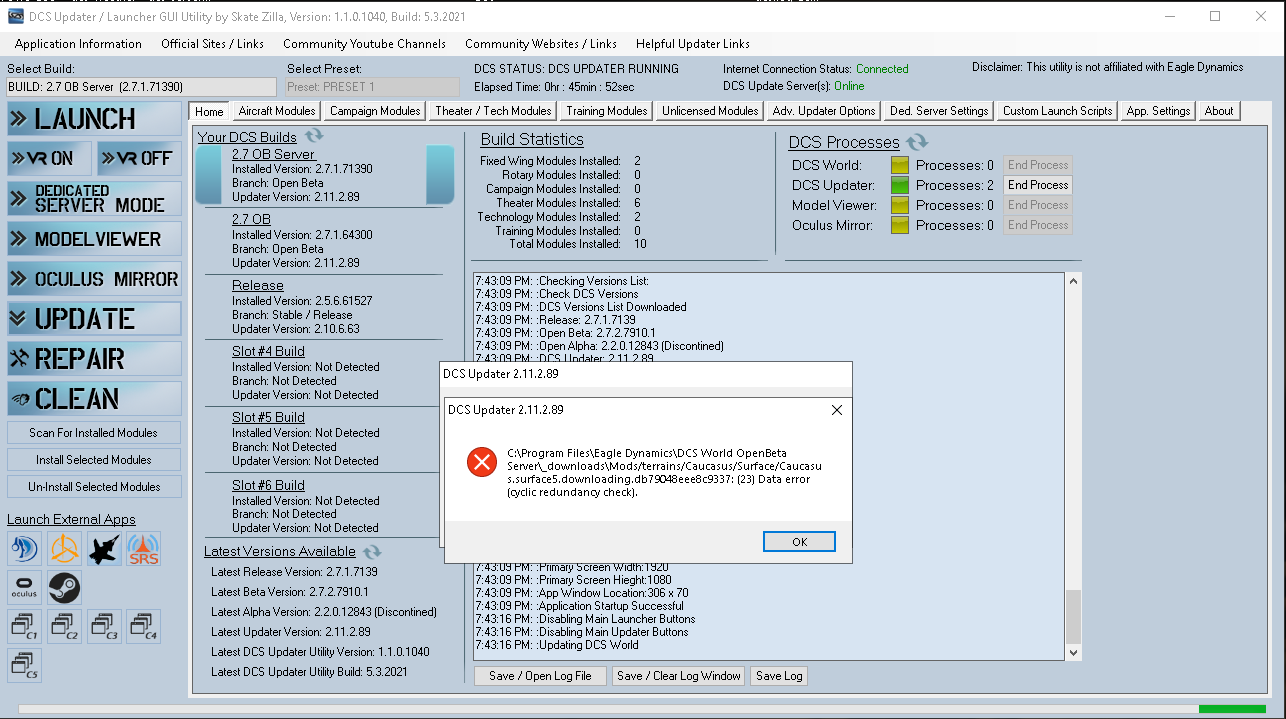The width and height of the screenshot is (1286, 719).
Task: Open the About tab
Action: pos(1219,111)
